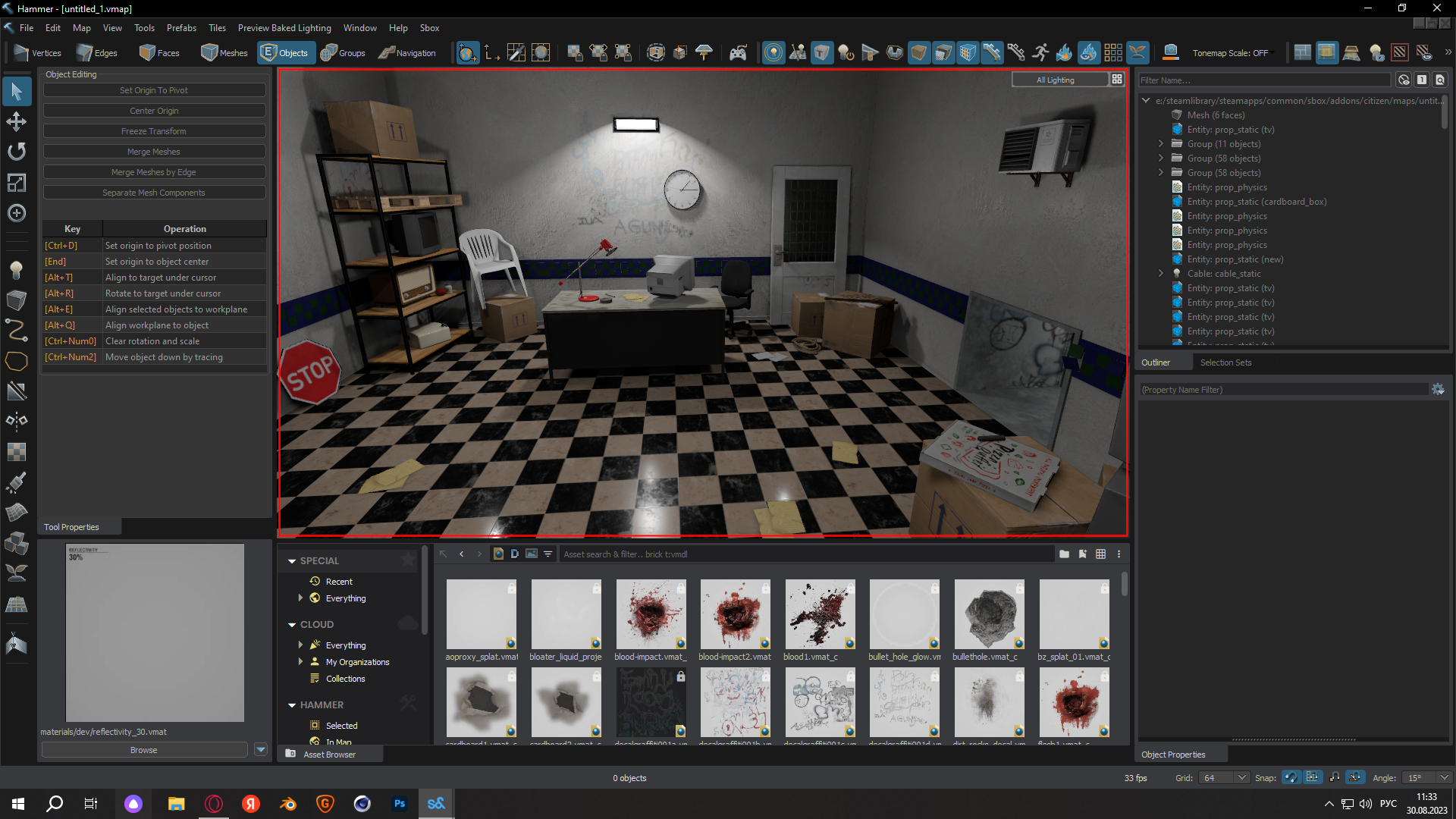1456x819 pixels.
Task: Switch to the Selection Sets tab
Action: pos(1225,362)
